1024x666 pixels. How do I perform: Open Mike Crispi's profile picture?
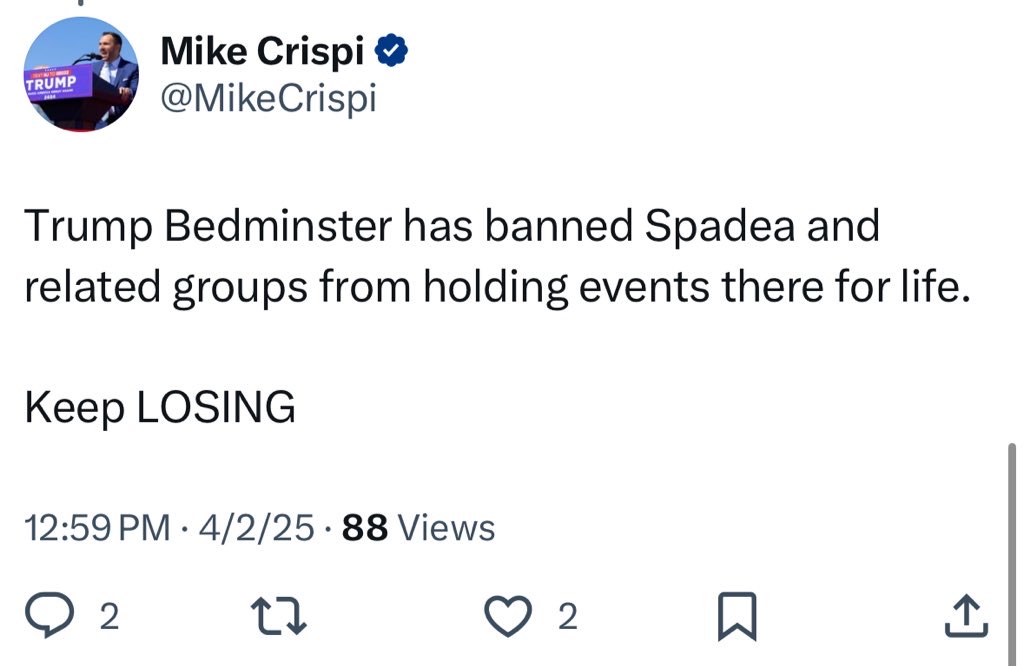[81, 75]
